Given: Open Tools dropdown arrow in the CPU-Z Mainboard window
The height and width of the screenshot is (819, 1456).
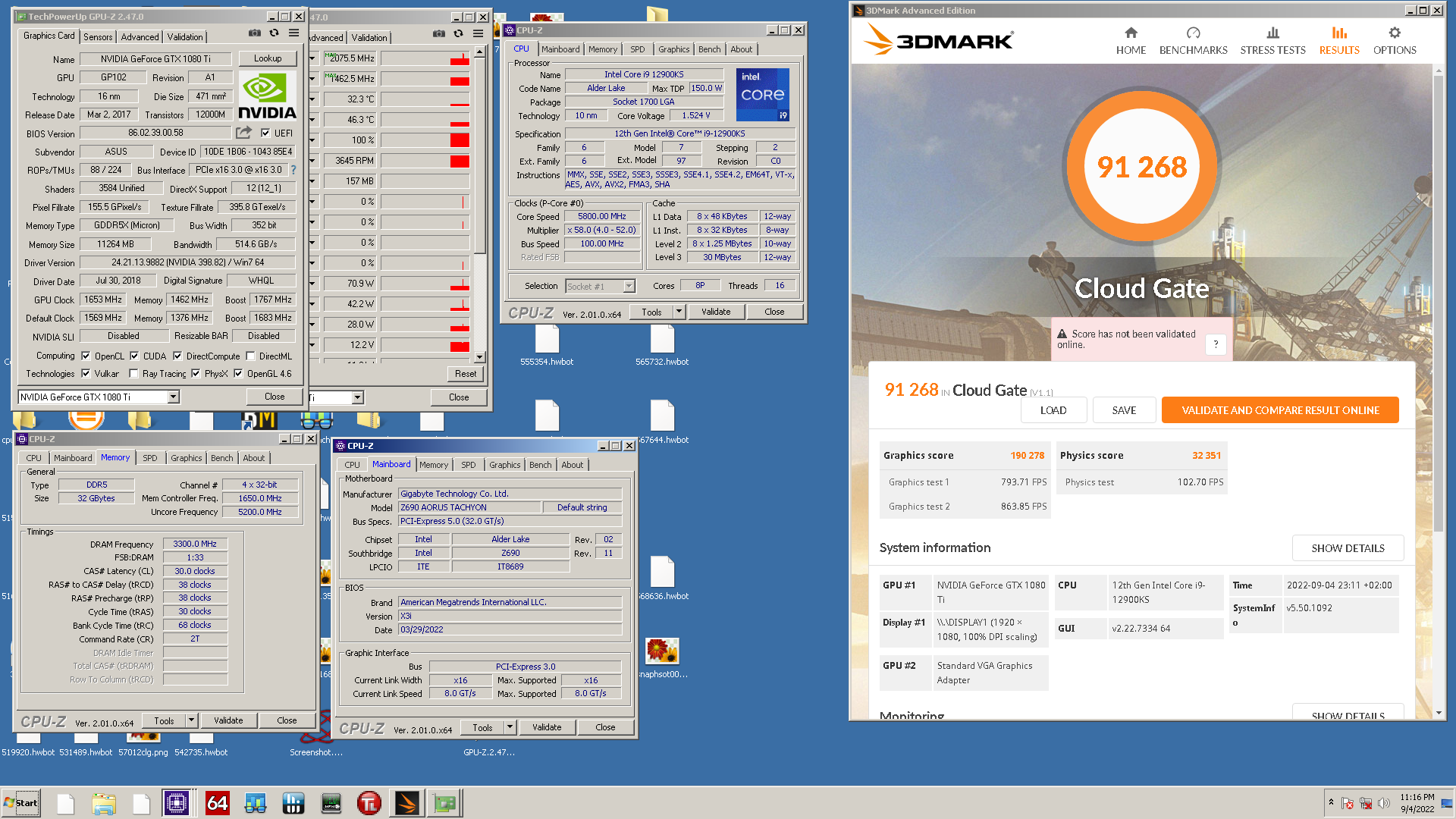Looking at the screenshot, I should pos(510,727).
